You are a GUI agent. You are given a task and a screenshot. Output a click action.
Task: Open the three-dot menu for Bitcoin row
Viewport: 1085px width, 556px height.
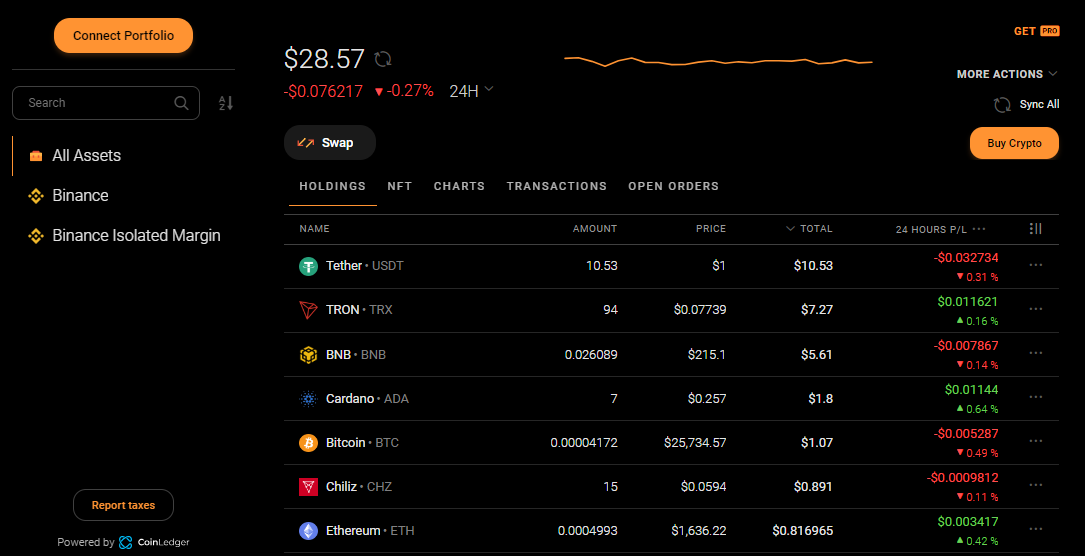[1036, 441]
